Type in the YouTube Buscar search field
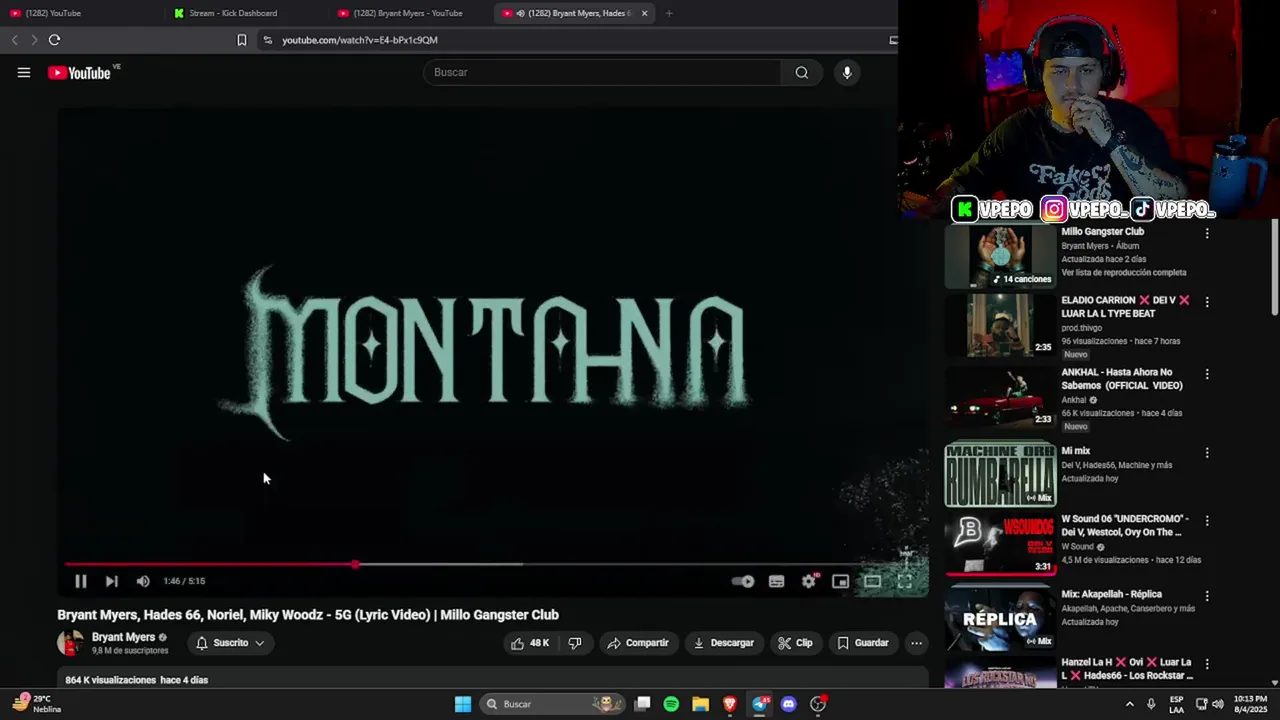1280x720 pixels. tap(602, 72)
